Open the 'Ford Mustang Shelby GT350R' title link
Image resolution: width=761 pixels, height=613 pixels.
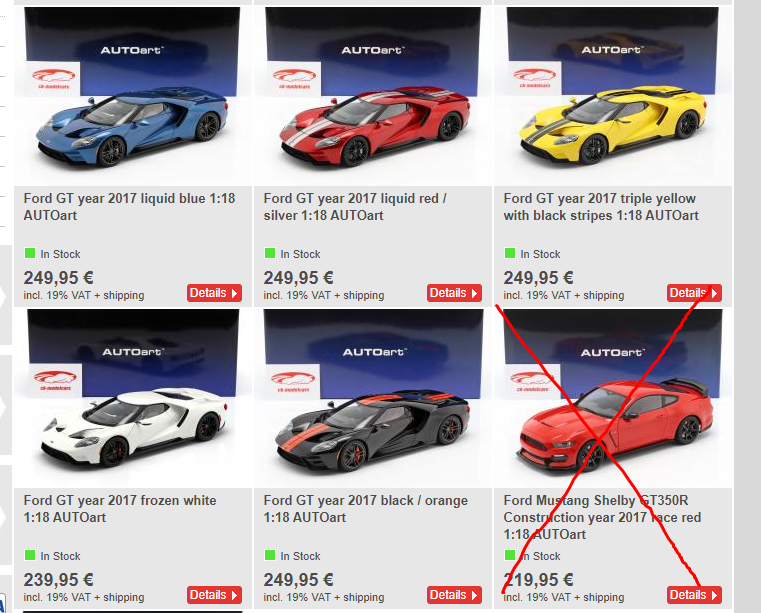(602, 517)
